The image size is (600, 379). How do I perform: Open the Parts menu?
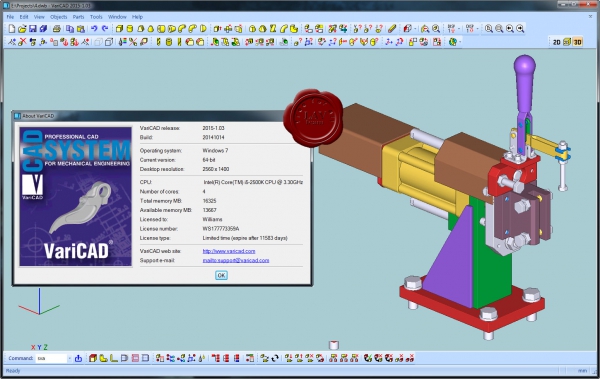(78, 17)
